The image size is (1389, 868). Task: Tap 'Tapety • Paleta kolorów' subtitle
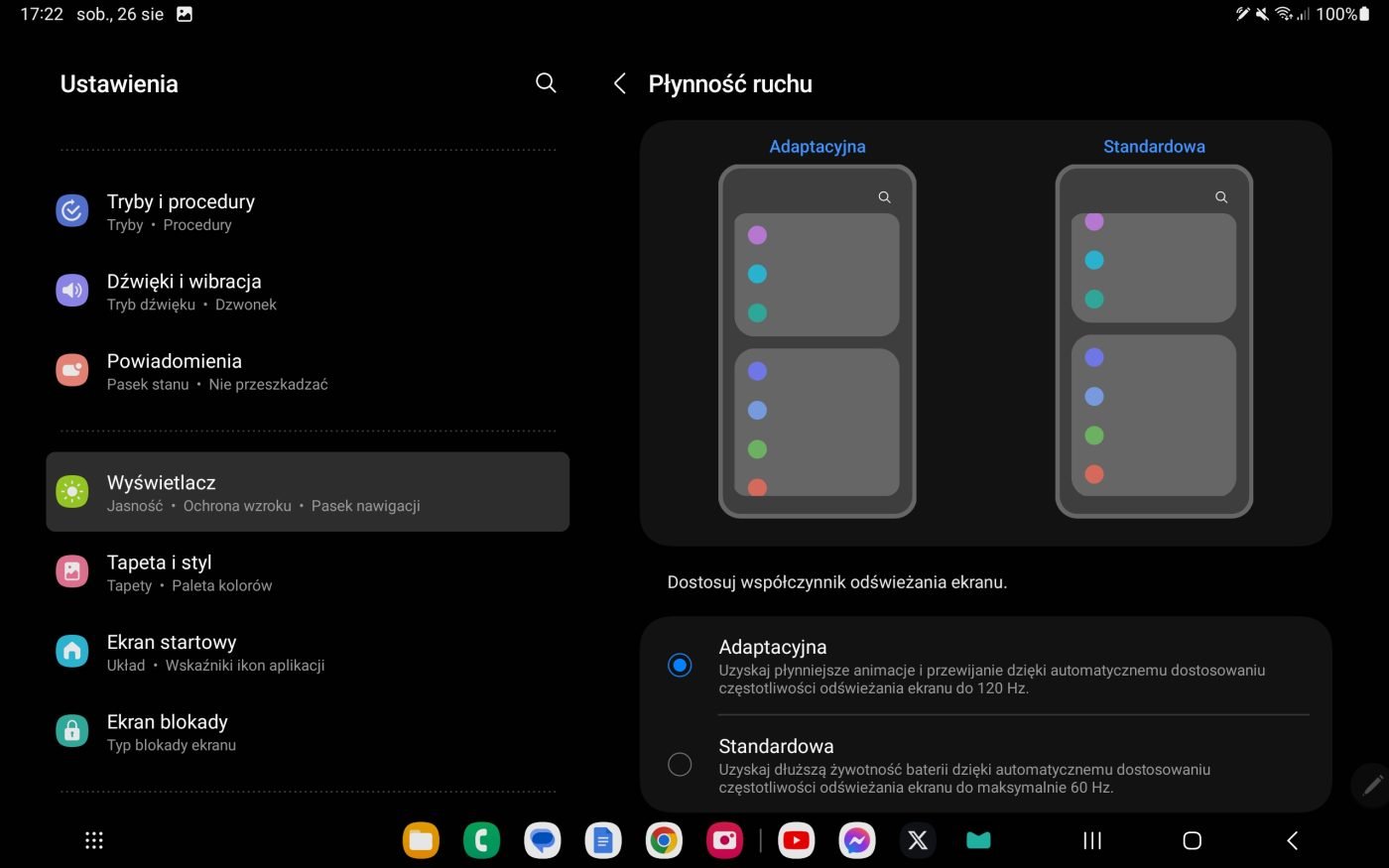pos(189,585)
